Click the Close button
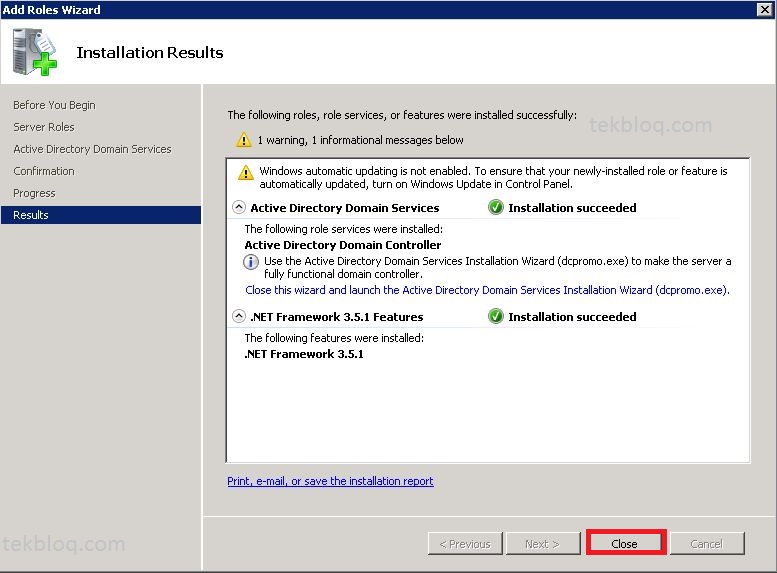Screen dimensions: 777x573 (x=626, y=543)
